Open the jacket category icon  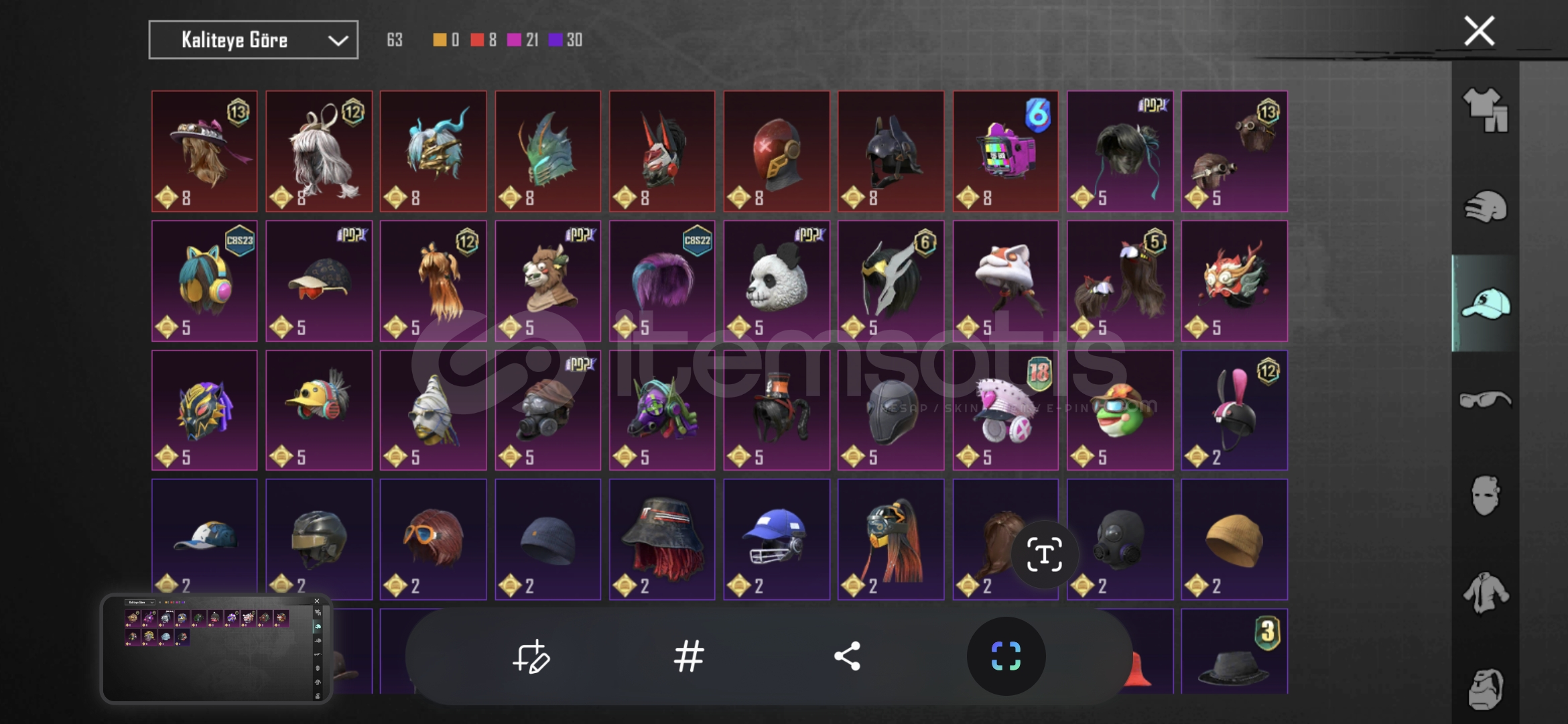1485,593
